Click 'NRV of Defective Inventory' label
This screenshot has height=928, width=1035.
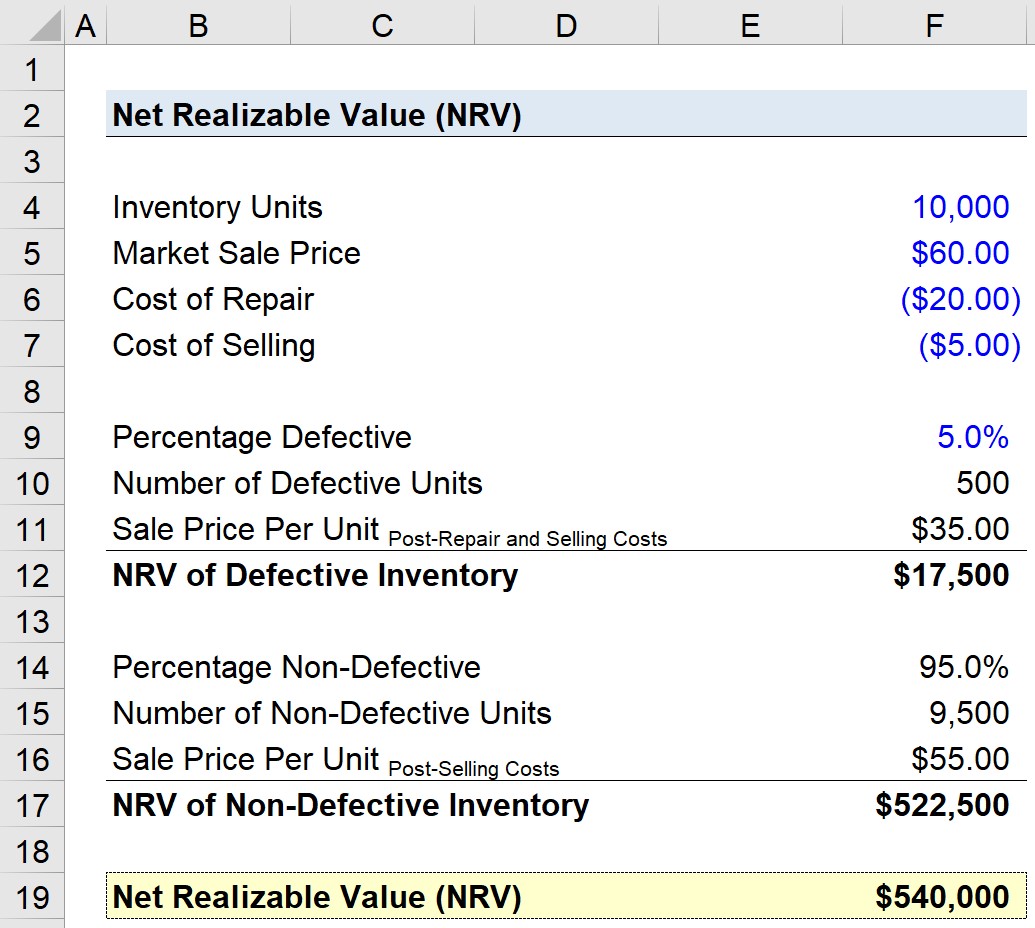316,575
